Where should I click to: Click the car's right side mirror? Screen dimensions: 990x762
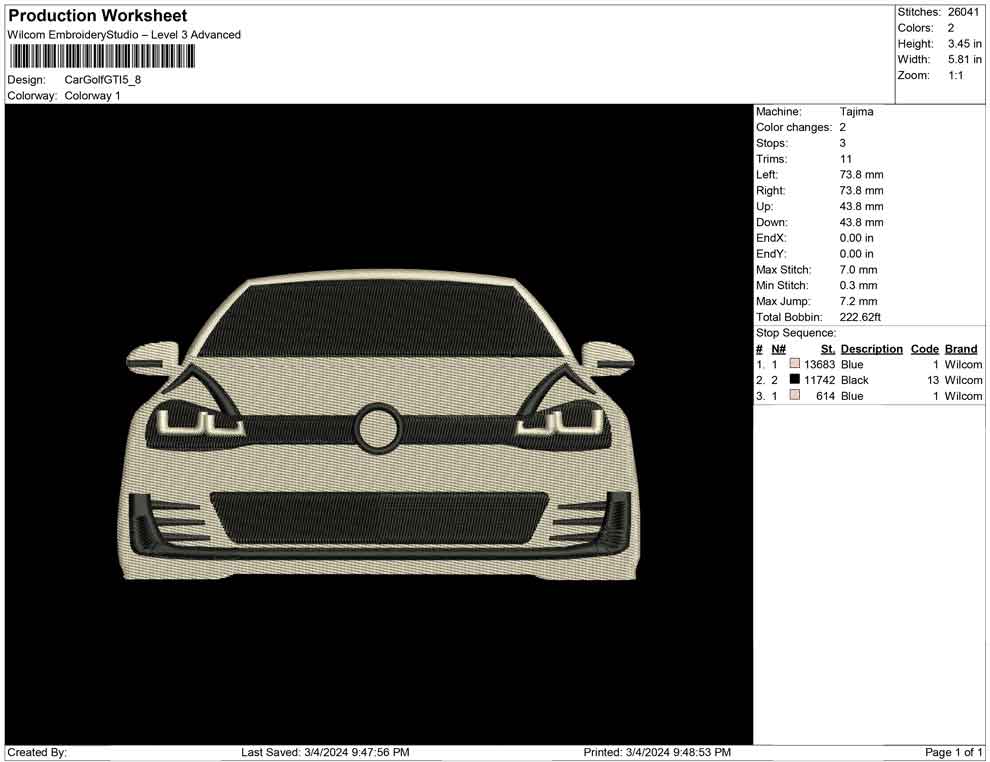click(607, 357)
